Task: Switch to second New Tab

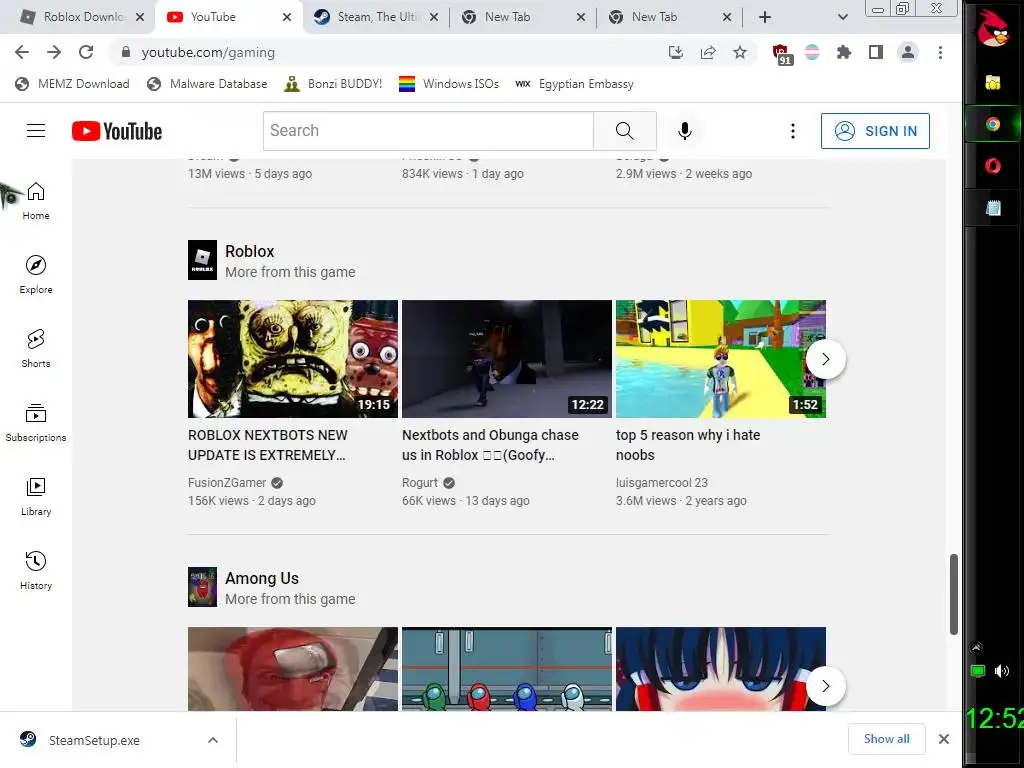Action: click(x=669, y=17)
